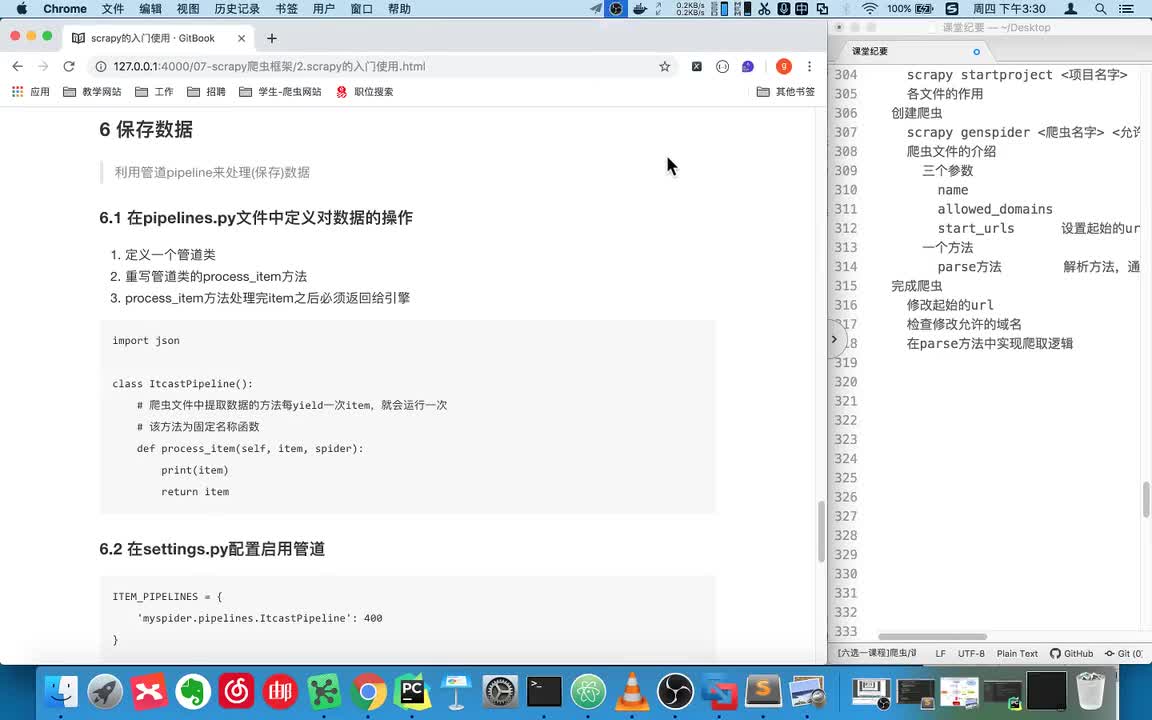
Task: Expand the 其他书签 bookmarks folder
Action: point(786,92)
